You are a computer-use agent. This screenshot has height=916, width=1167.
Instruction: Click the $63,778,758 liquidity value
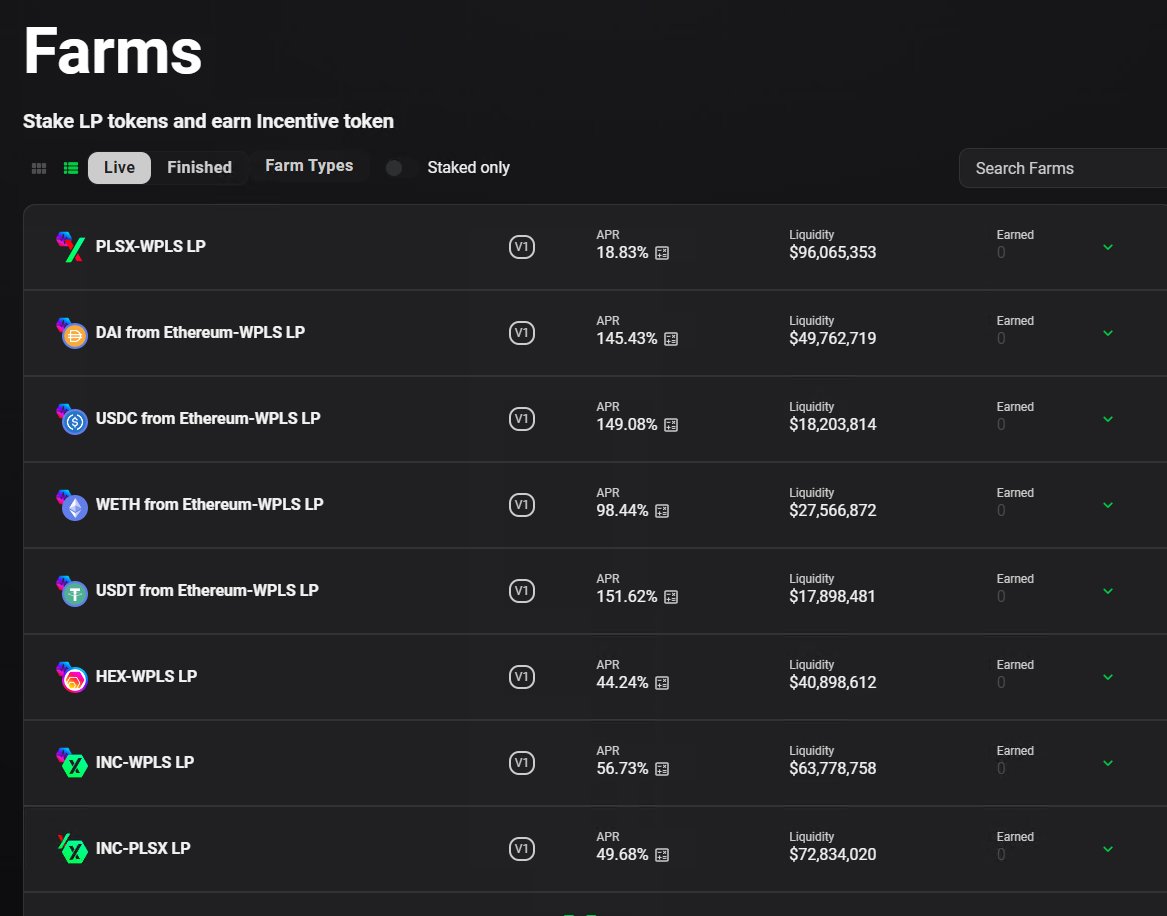pos(833,769)
